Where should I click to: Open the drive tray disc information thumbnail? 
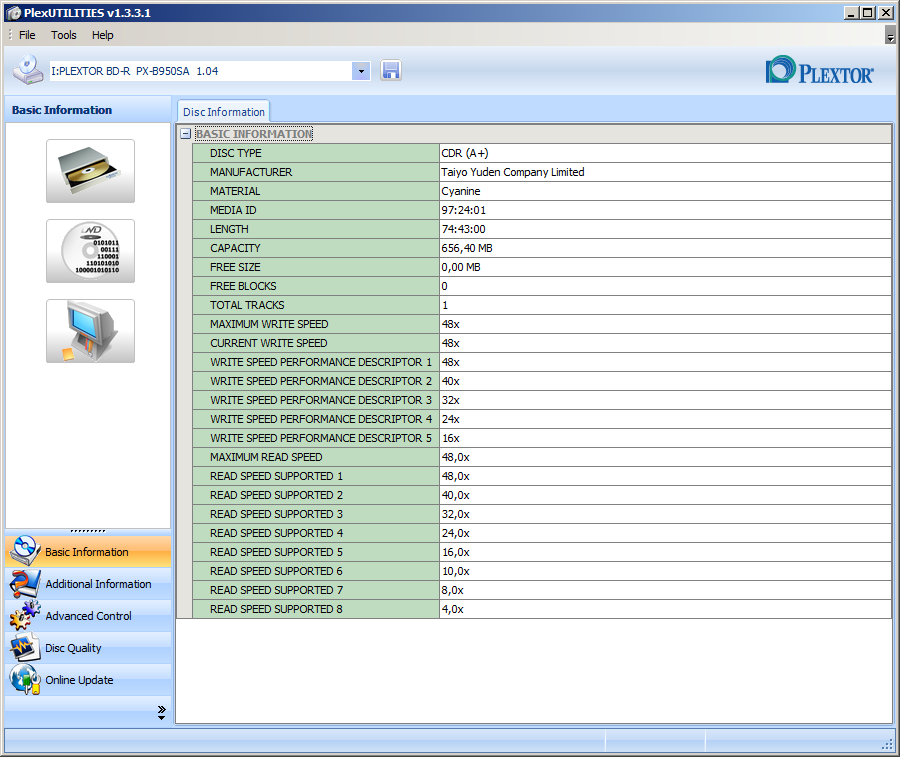click(91, 171)
